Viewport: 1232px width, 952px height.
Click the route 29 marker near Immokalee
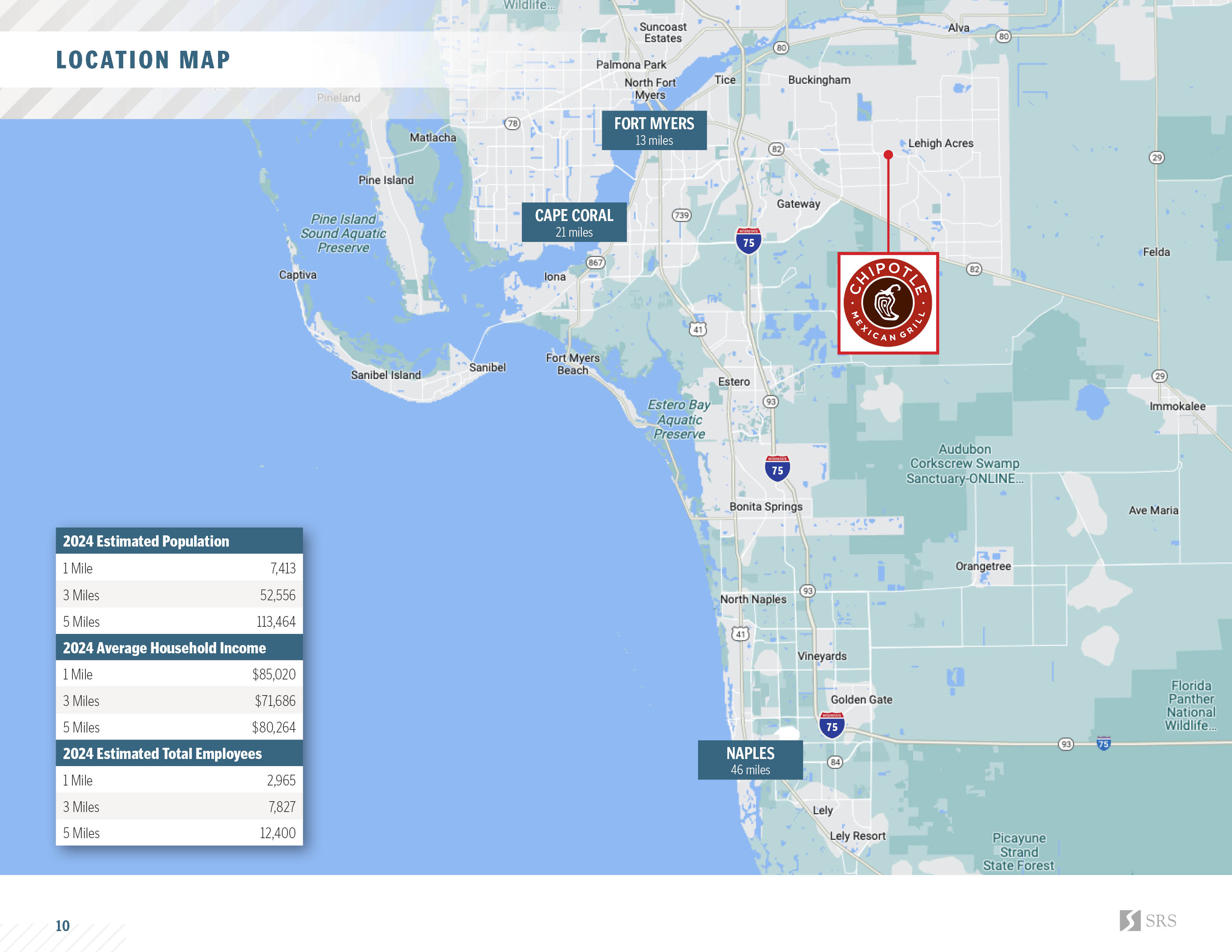pos(1159,376)
